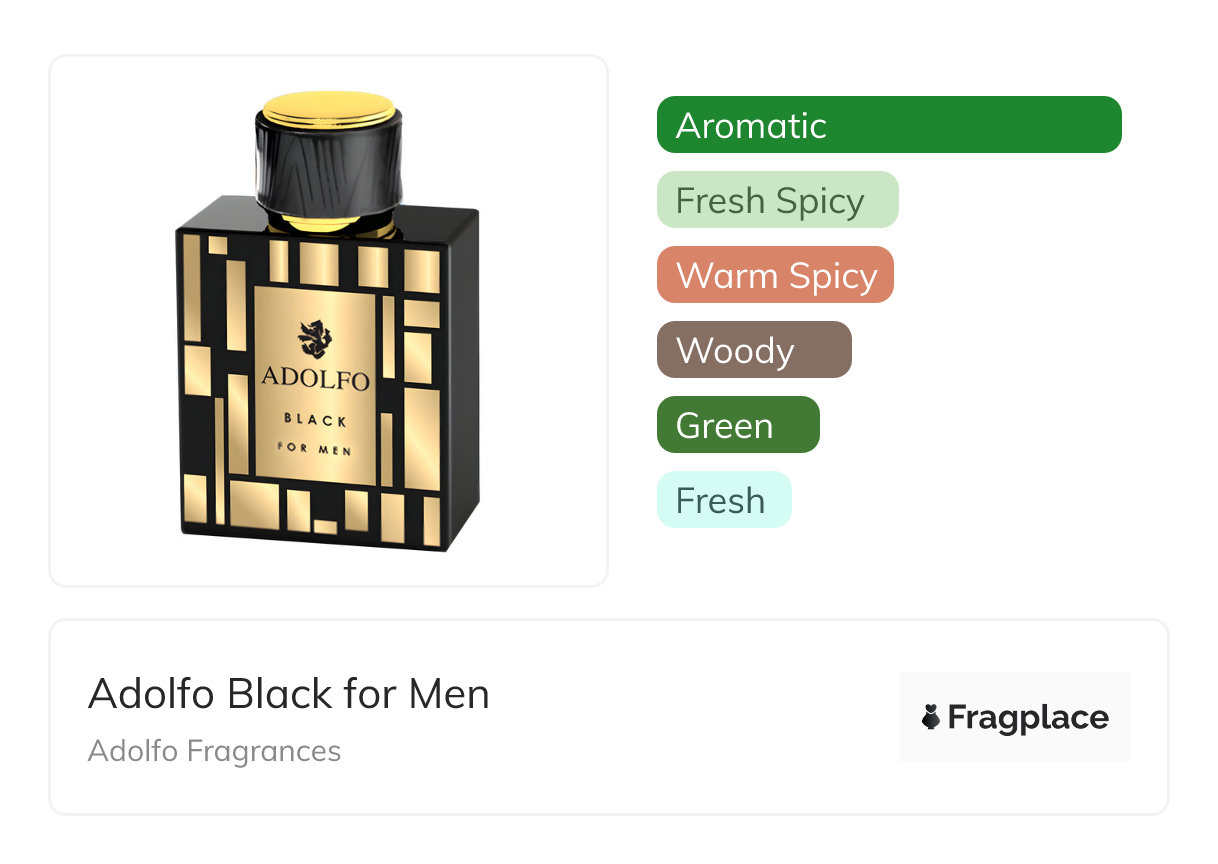1218x864 pixels.
Task: Open the Adolfo Black bottle product image
Action: tap(328, 321)
